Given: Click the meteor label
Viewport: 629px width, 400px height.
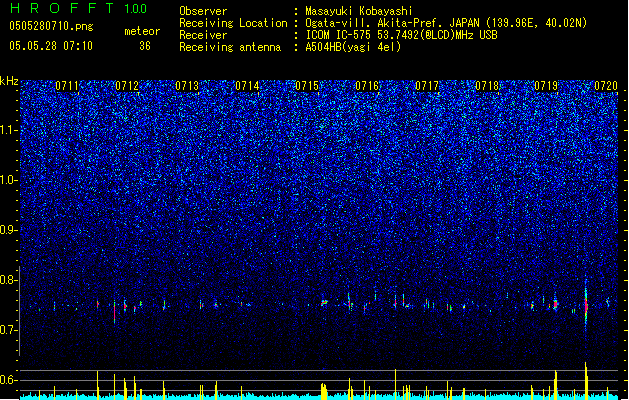Looking at the screenshot, I should (x=142, y=31).
